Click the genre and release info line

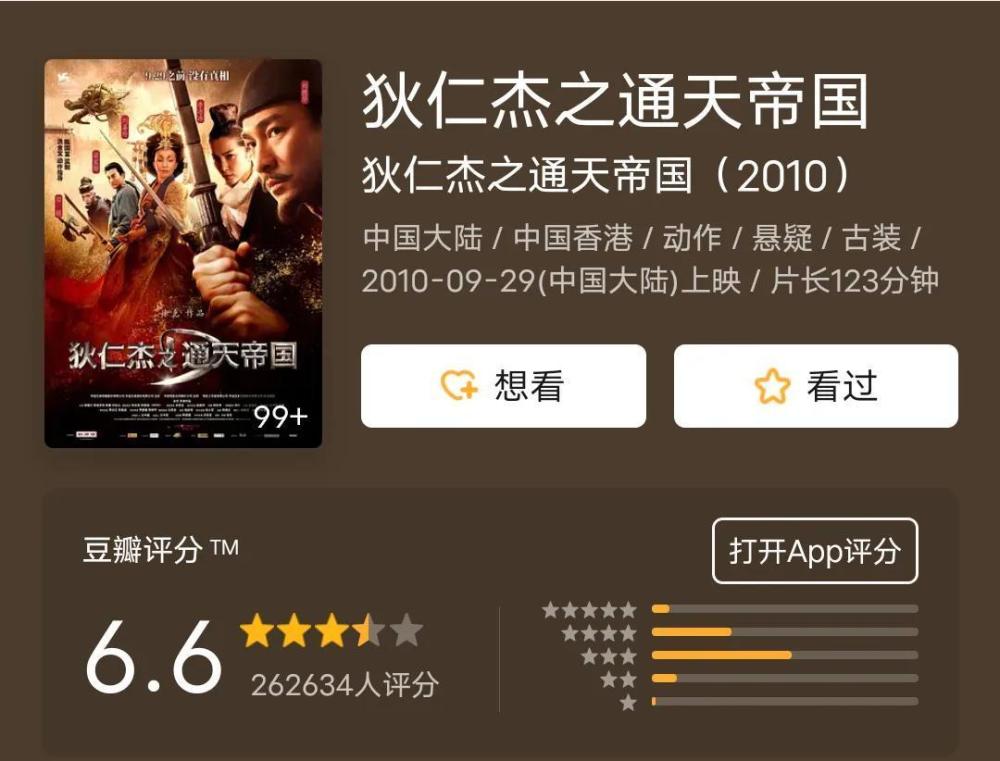coord(650,259)
